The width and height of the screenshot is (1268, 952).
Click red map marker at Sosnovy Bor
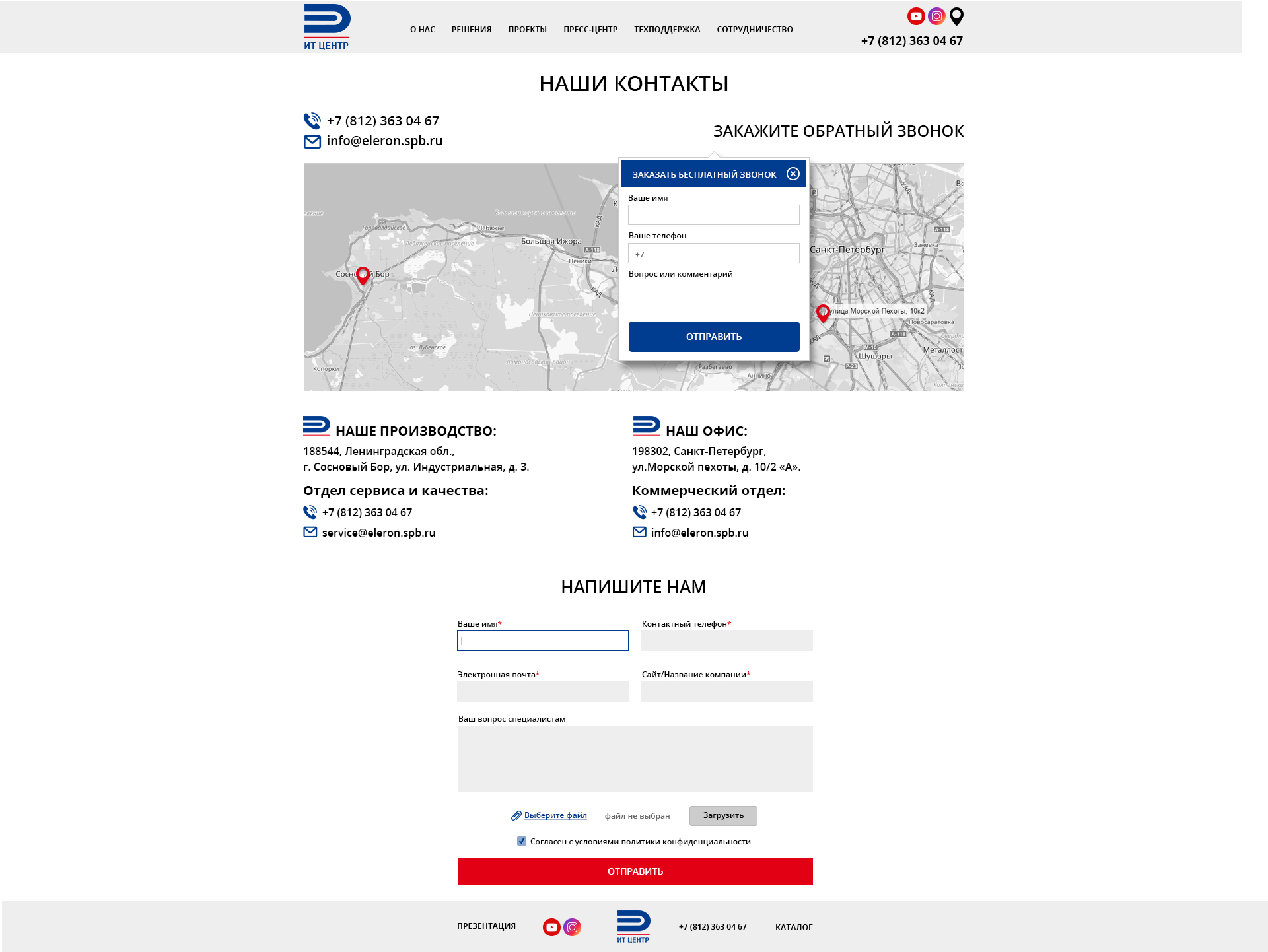tap(363, 275)
